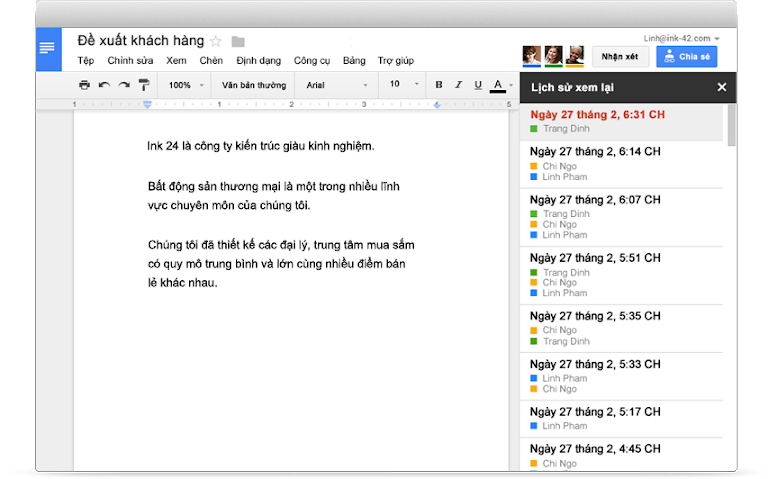Undo the last action

[104, 85]
